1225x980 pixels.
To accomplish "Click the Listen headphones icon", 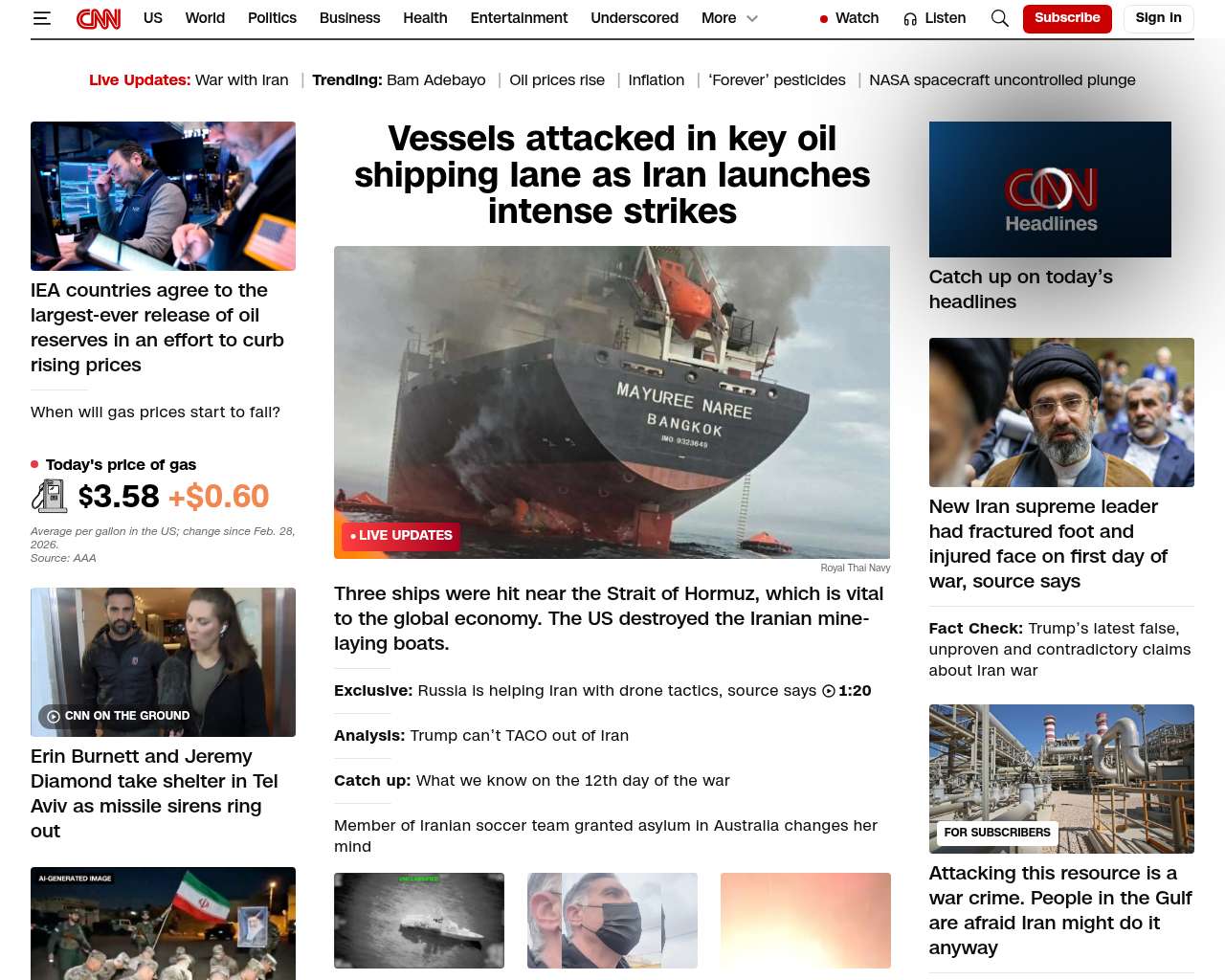I will (910, 18).
